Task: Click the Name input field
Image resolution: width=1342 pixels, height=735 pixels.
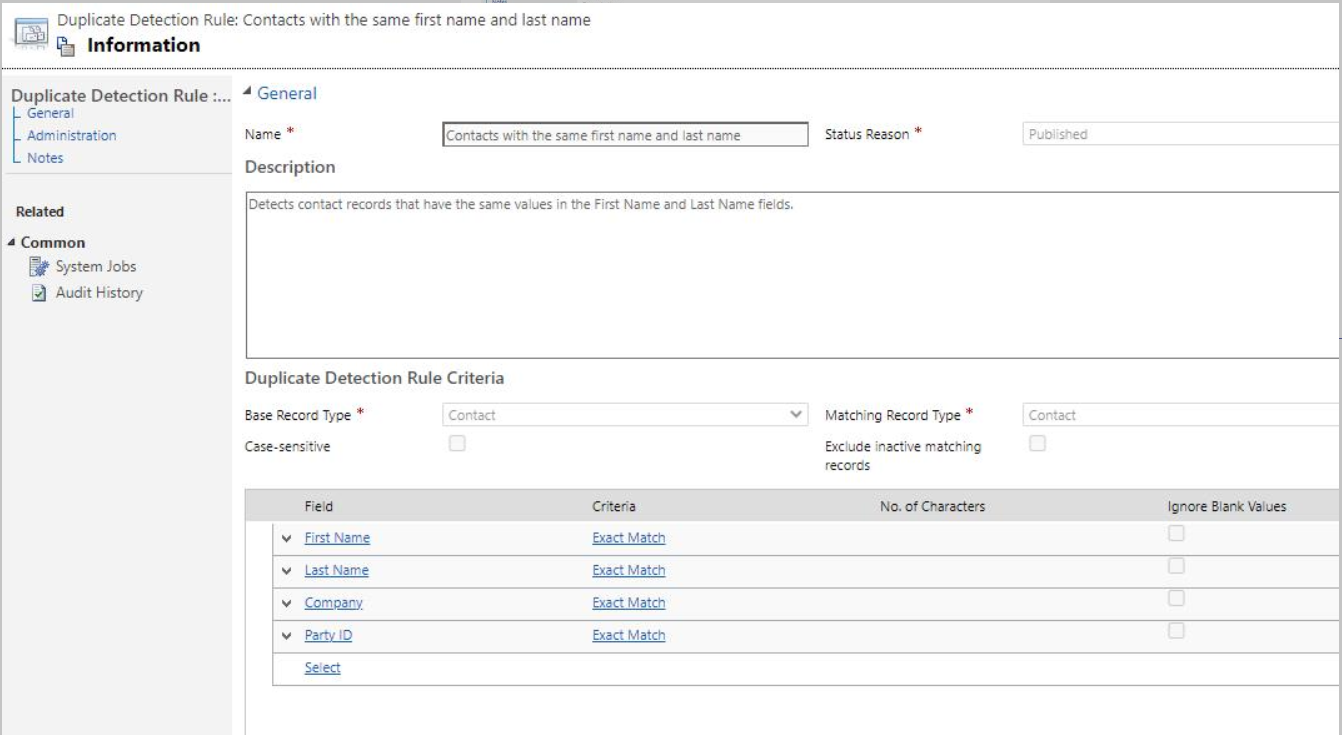Action: click(625, 135)
